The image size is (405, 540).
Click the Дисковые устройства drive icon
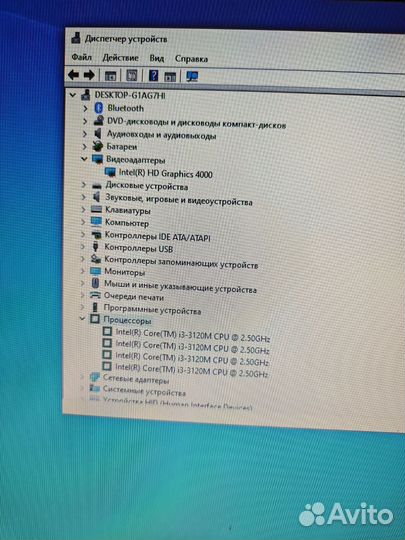pyautogui.click(x=97, y=186)
